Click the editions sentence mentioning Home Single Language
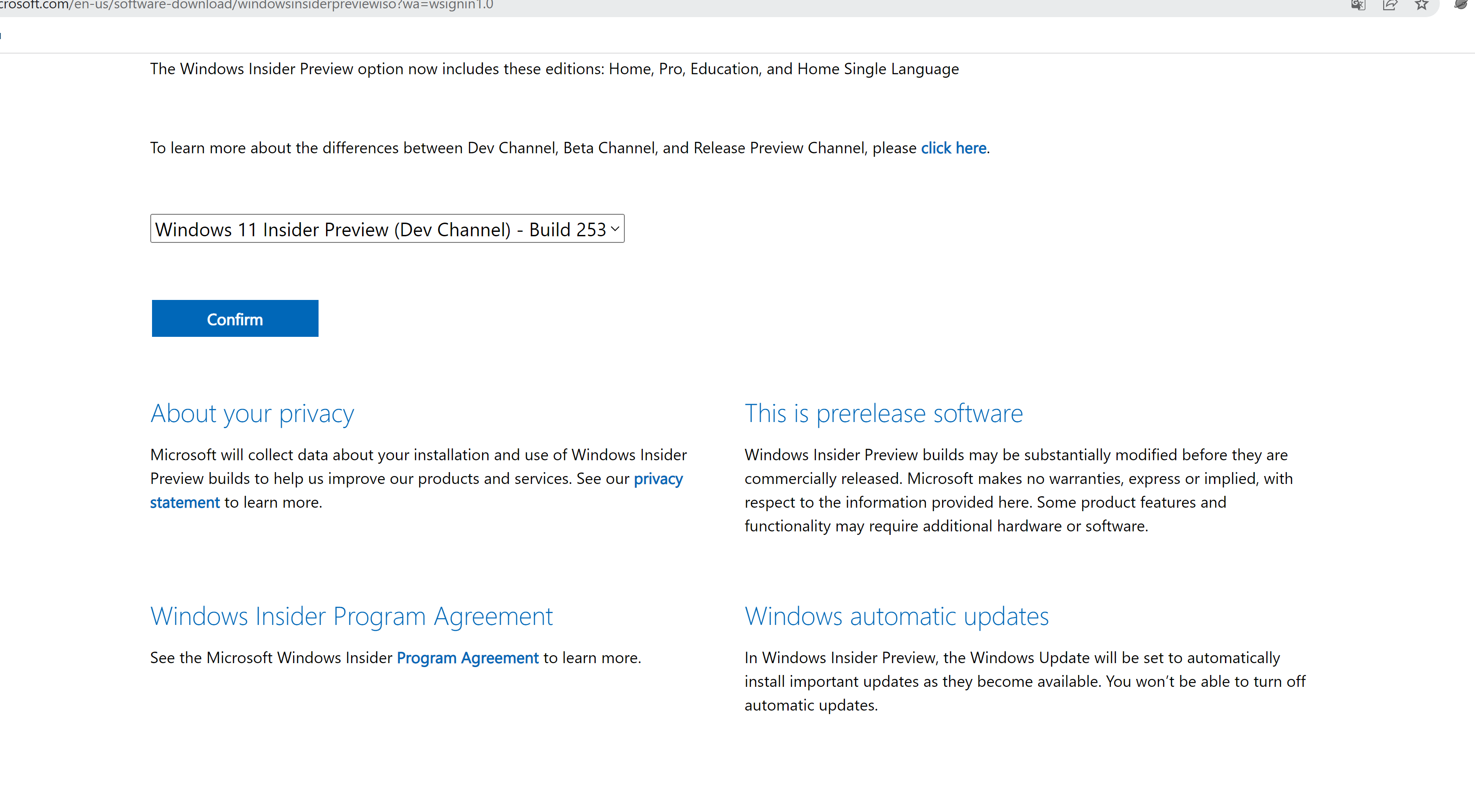The image size is (1475, 812). click(554, 69)
